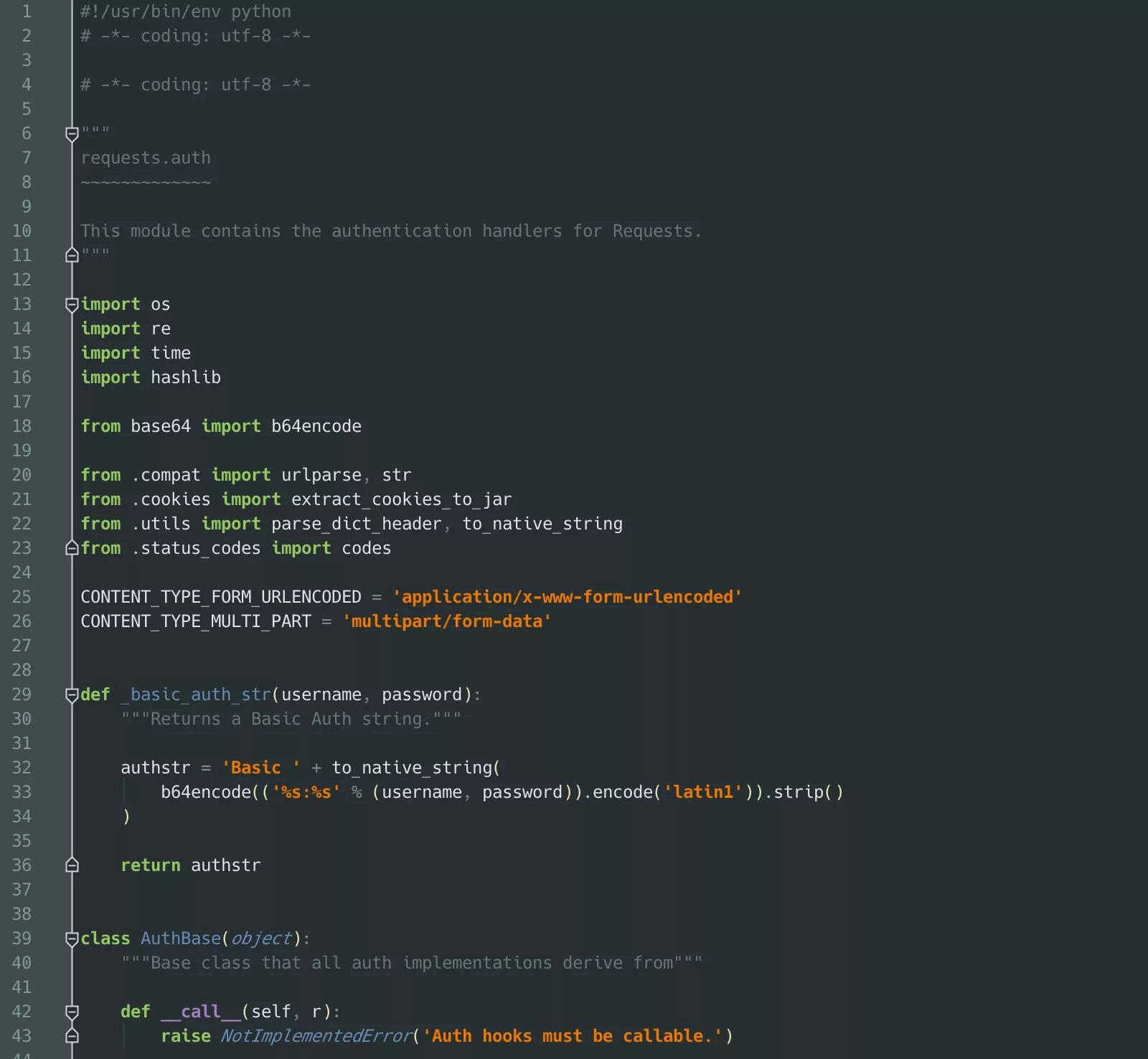Click fold end marker at 'from .status_codes'
Viewport: 1148px width, 1059px height.
(72, 547)
